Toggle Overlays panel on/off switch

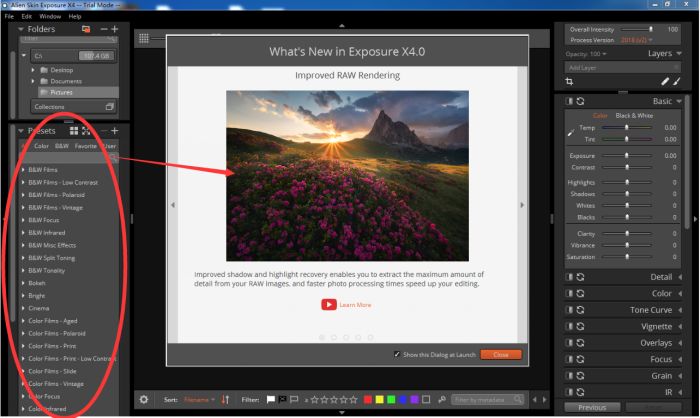coord(569,343)
